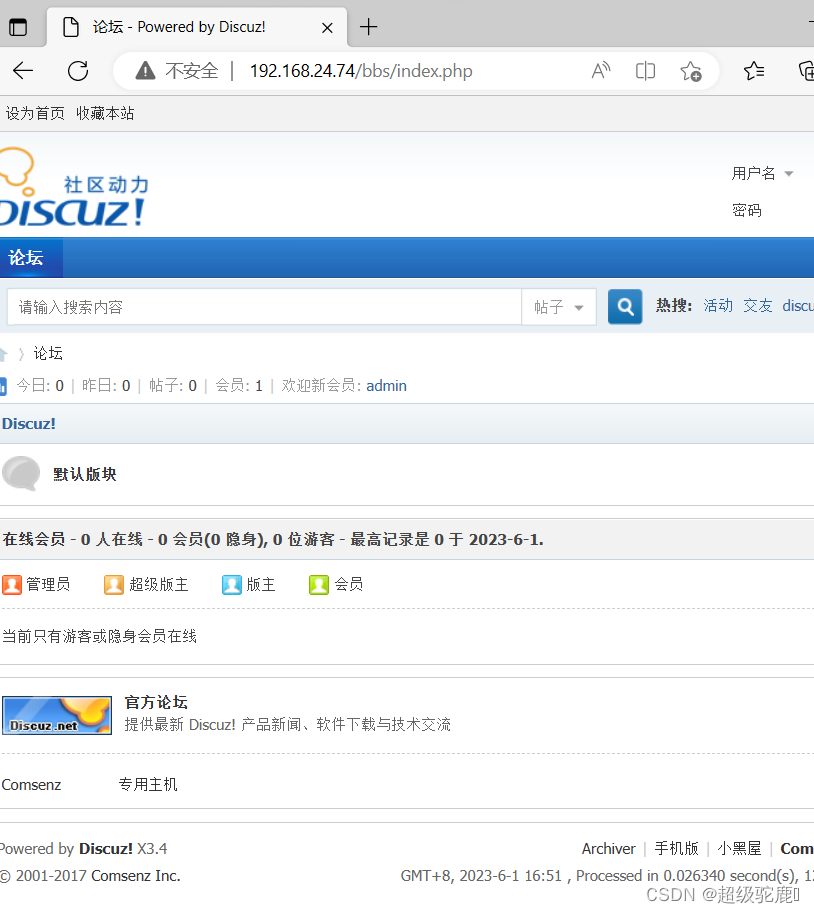The height and width of the screenshot is (913, 814).
Task: Click the 管理员 orange user icon
Action: 12,585
